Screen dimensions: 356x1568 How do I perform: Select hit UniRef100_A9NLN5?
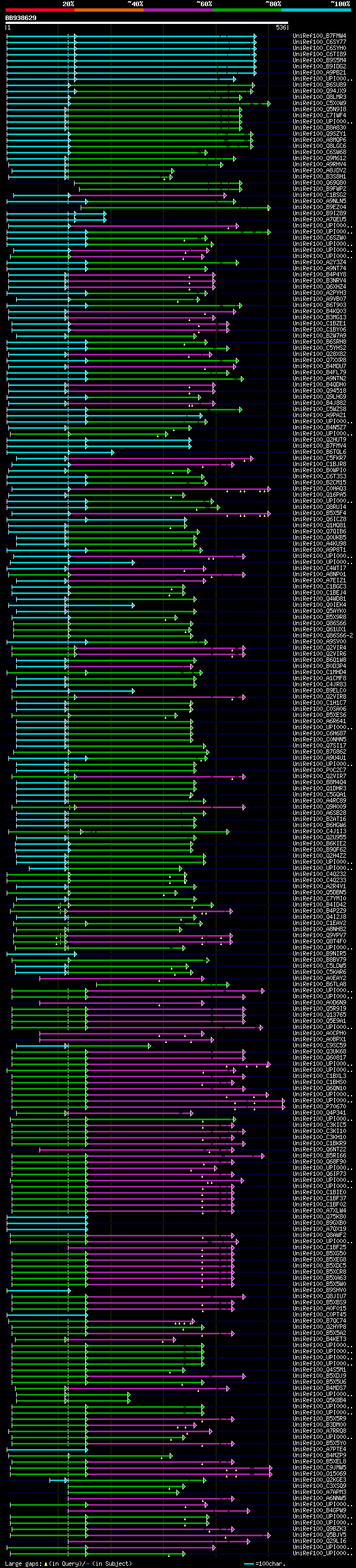[319, 201]
